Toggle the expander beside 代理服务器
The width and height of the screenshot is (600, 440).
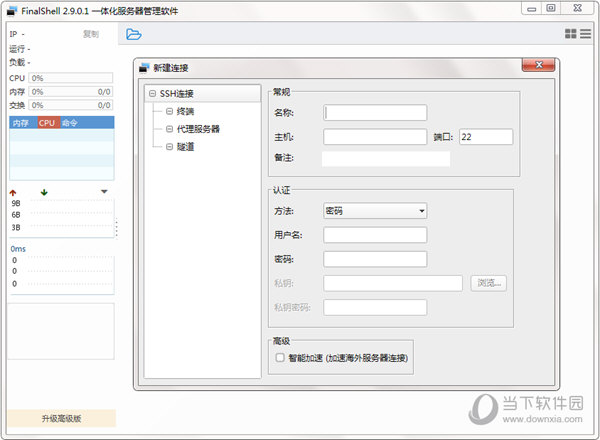tap(170, 129)
